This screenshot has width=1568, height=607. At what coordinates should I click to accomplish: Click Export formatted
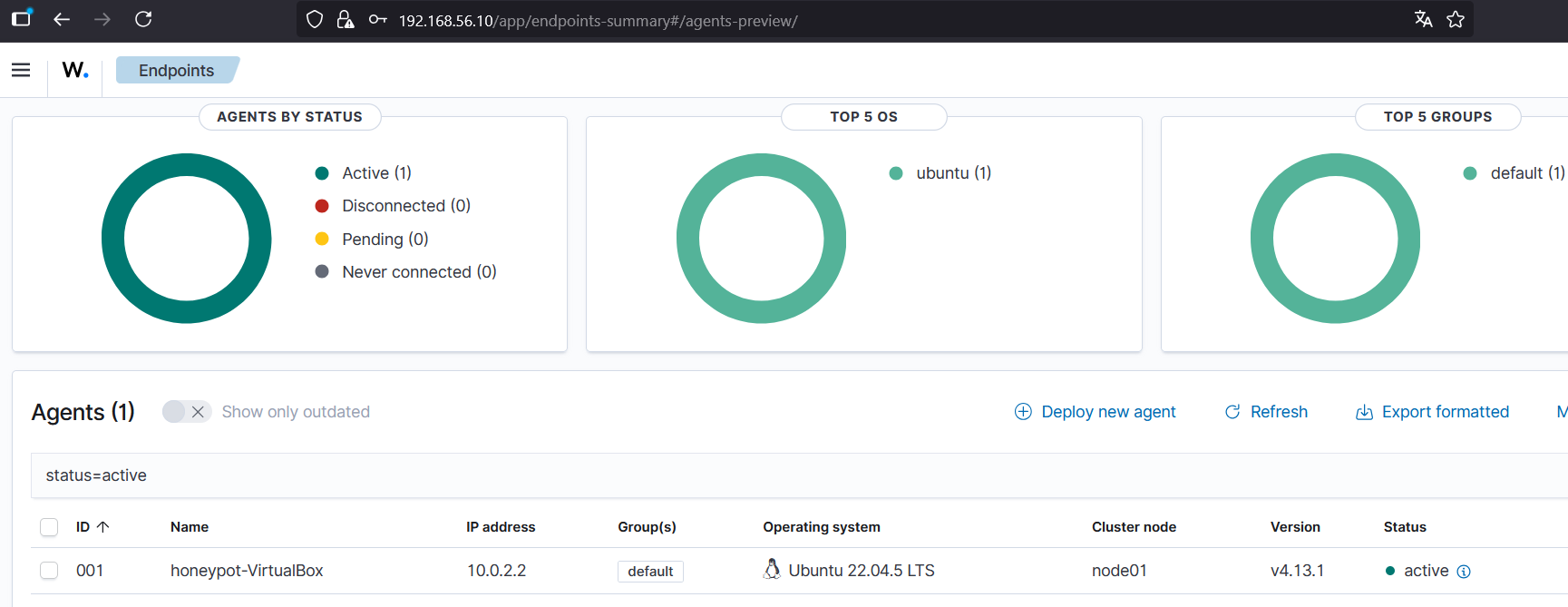(x=1432, y=412)
